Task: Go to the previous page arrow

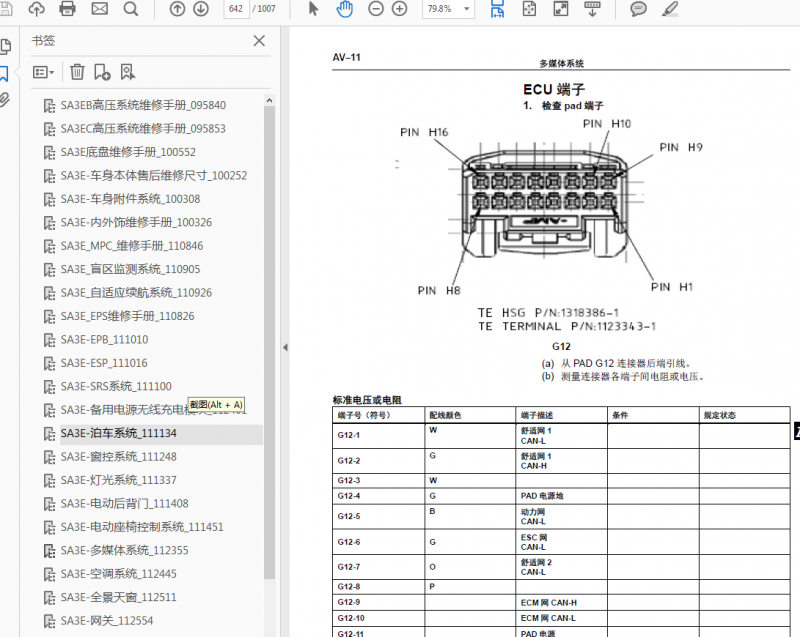Action: 177,8
